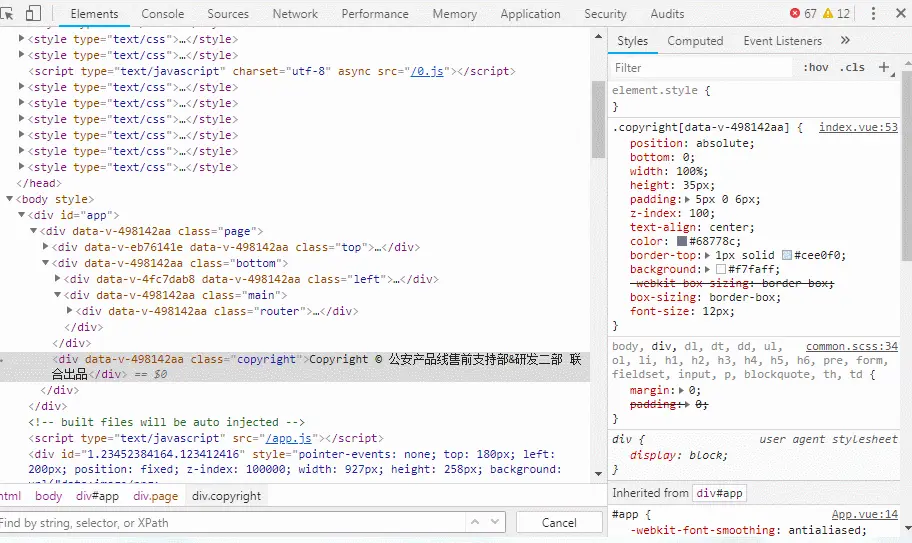Select the Elements tab
Viewport: 912px width, 543px height.
pyautogui.click(x=94, y=13)
